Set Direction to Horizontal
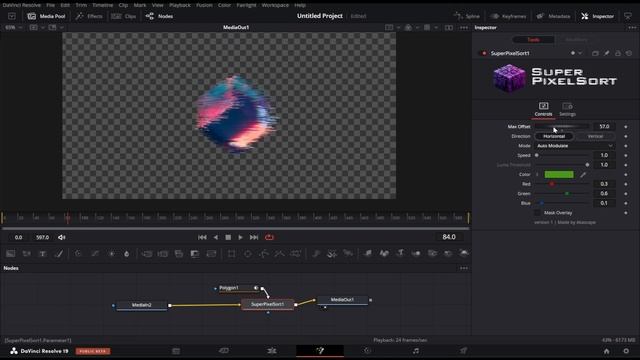 554,136
